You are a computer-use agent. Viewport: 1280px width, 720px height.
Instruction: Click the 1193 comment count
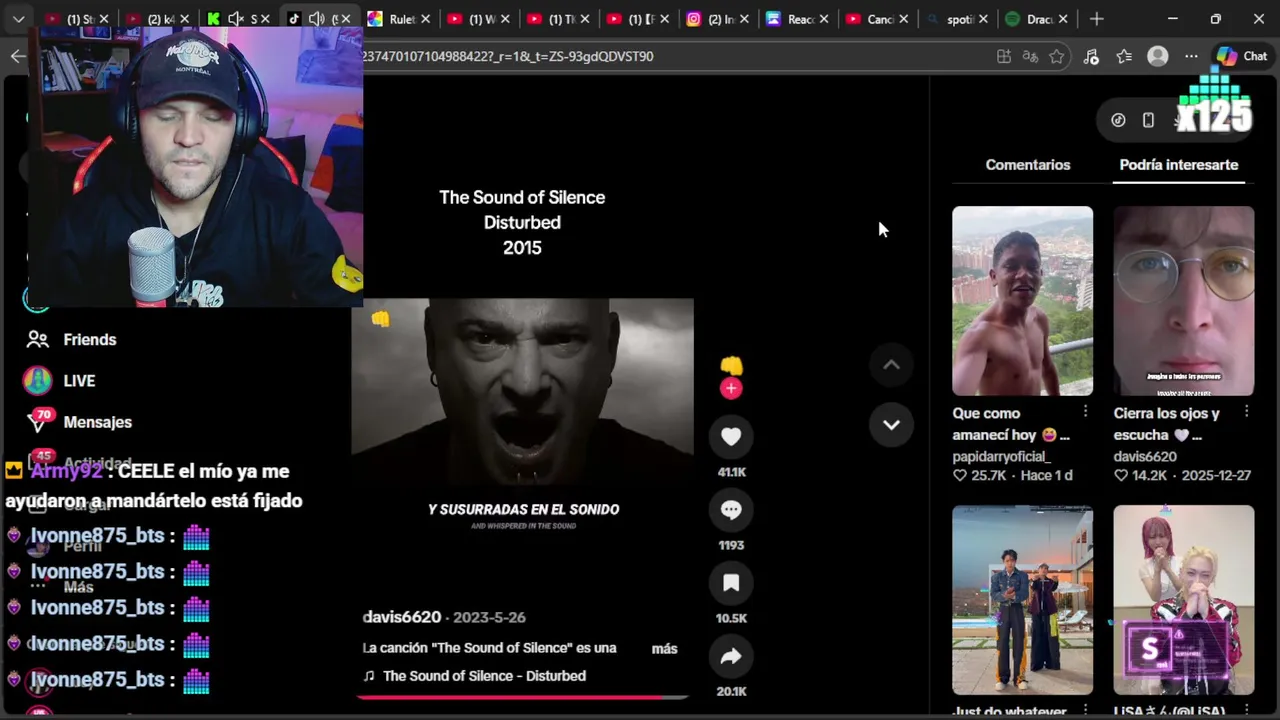tap(731, 545)
